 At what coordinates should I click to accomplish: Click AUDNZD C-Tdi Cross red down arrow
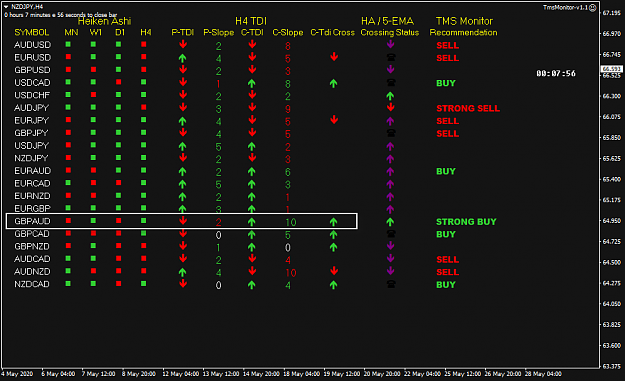tap(334, 271)
